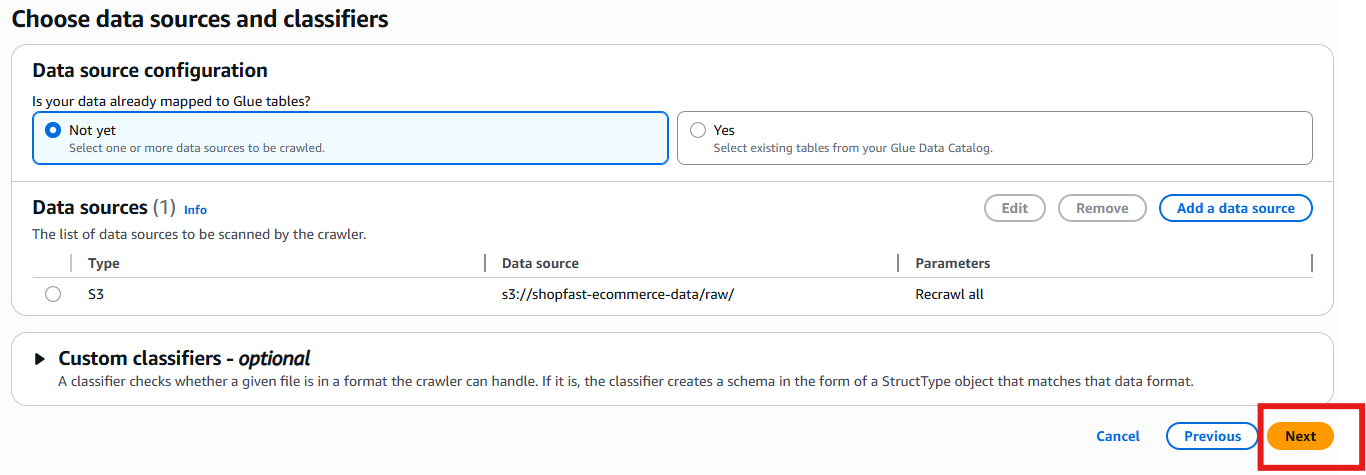Choose the "Yes" Glue tables option
The height and width of the screenshot is (475, 1366).
click(x=698, y=130)
